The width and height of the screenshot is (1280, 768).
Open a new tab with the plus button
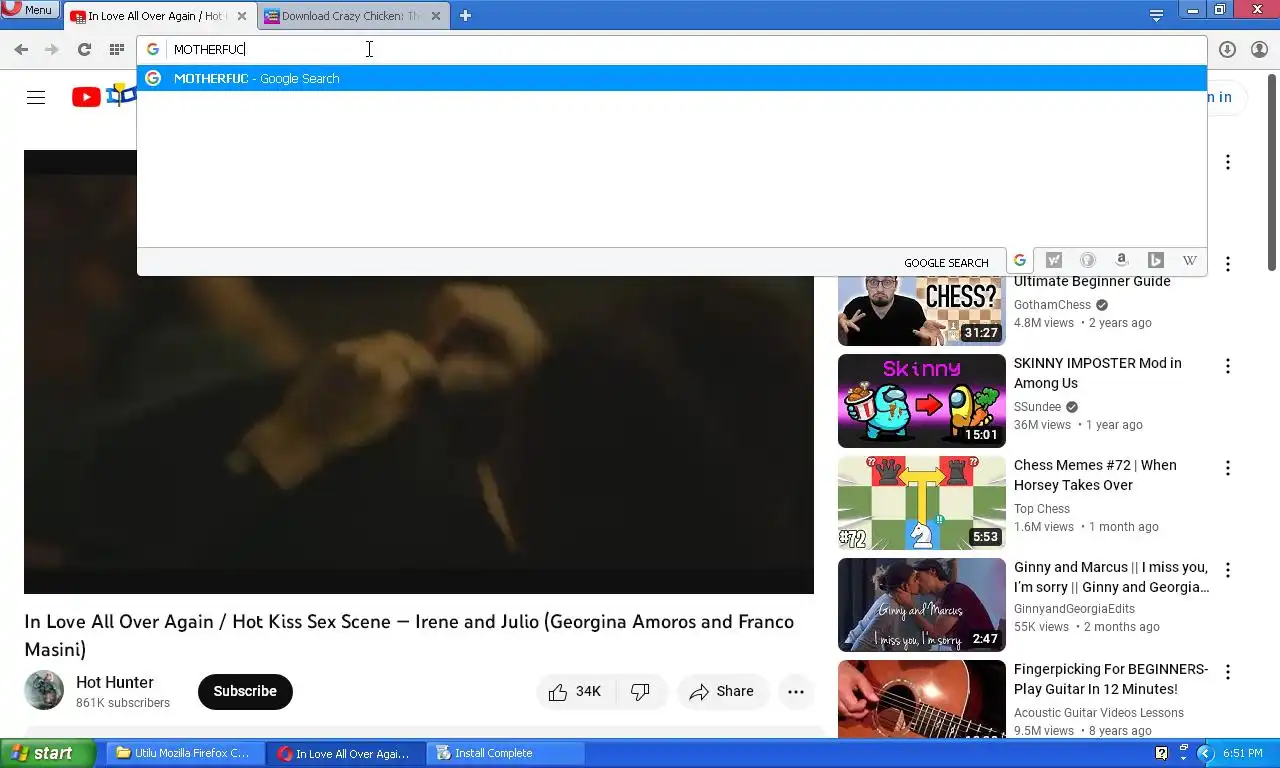[465, 15]
